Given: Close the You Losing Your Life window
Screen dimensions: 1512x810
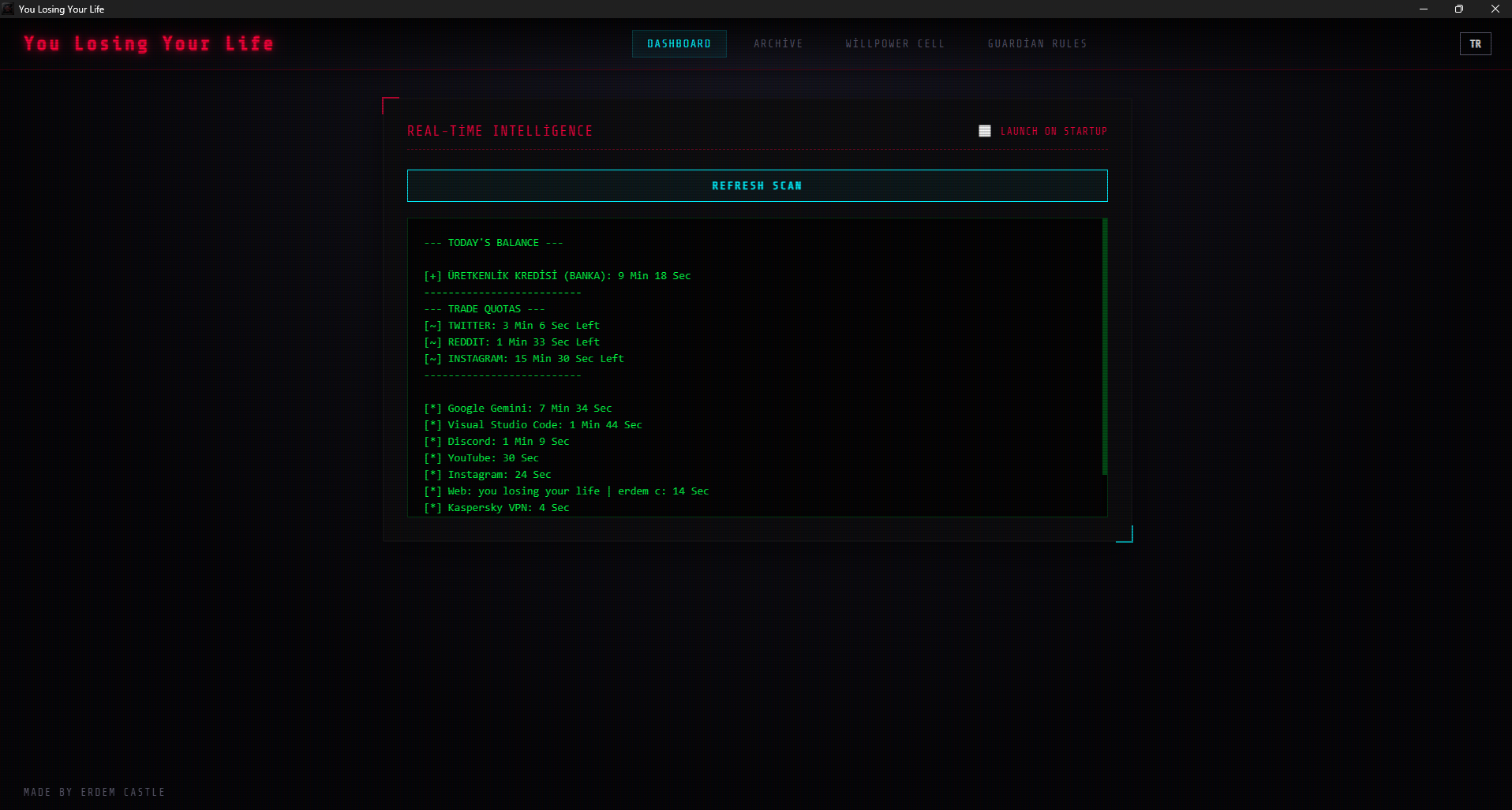Looking at the screenshot, I should tap(1495, 9).
